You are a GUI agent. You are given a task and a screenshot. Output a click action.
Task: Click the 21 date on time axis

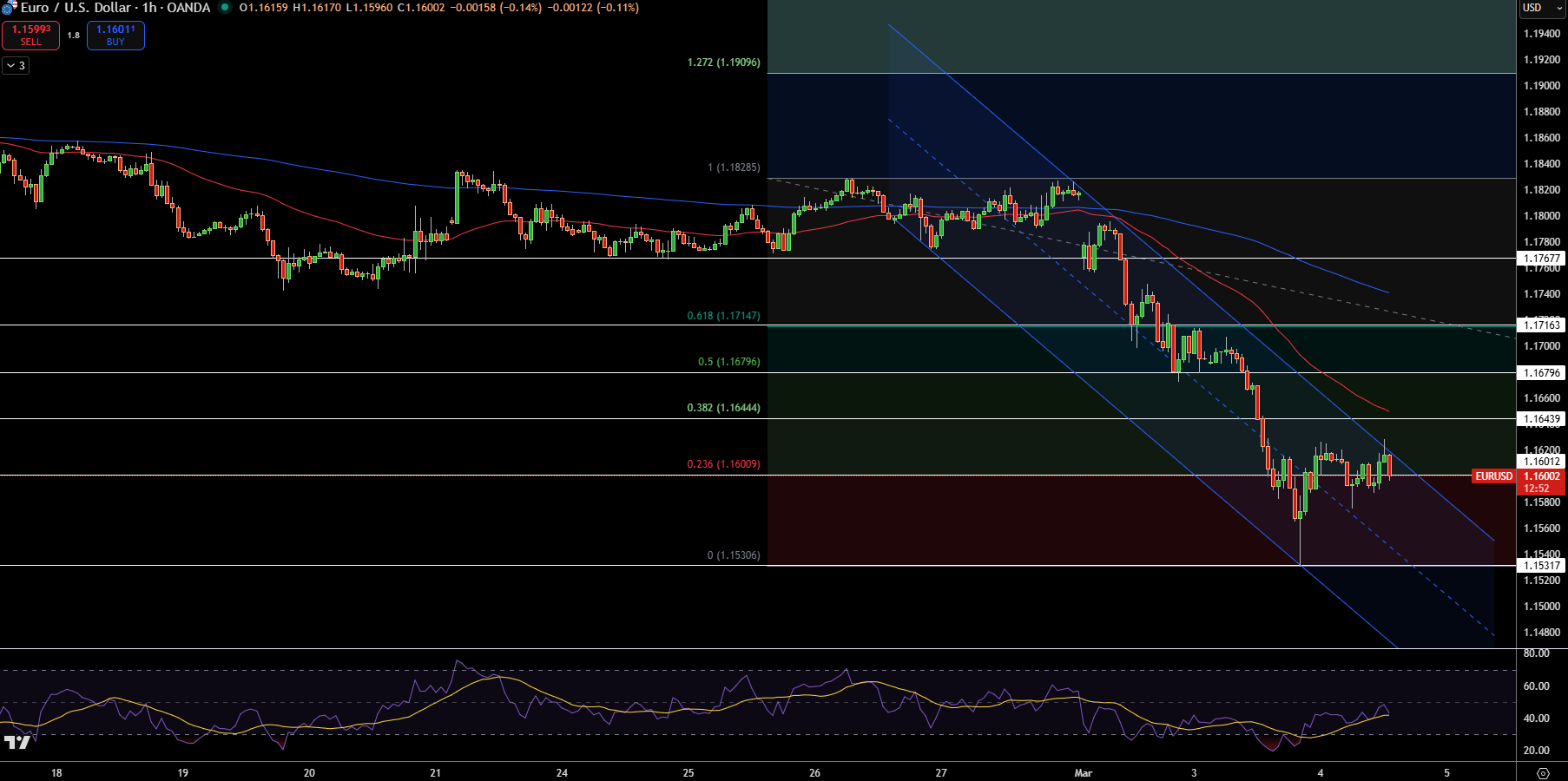pyautogui.click(x=436, y=773)
